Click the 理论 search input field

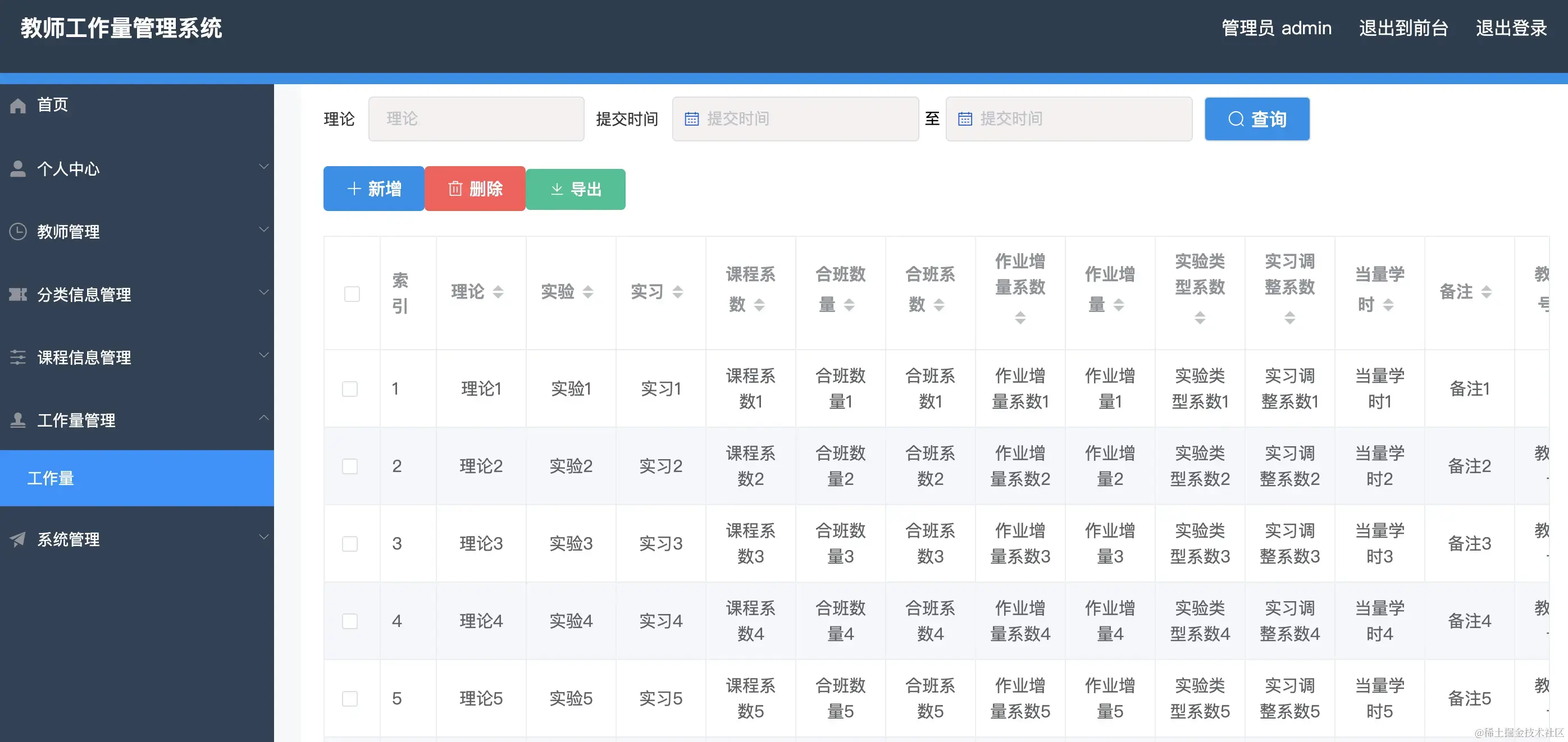(x=476, y=118)
